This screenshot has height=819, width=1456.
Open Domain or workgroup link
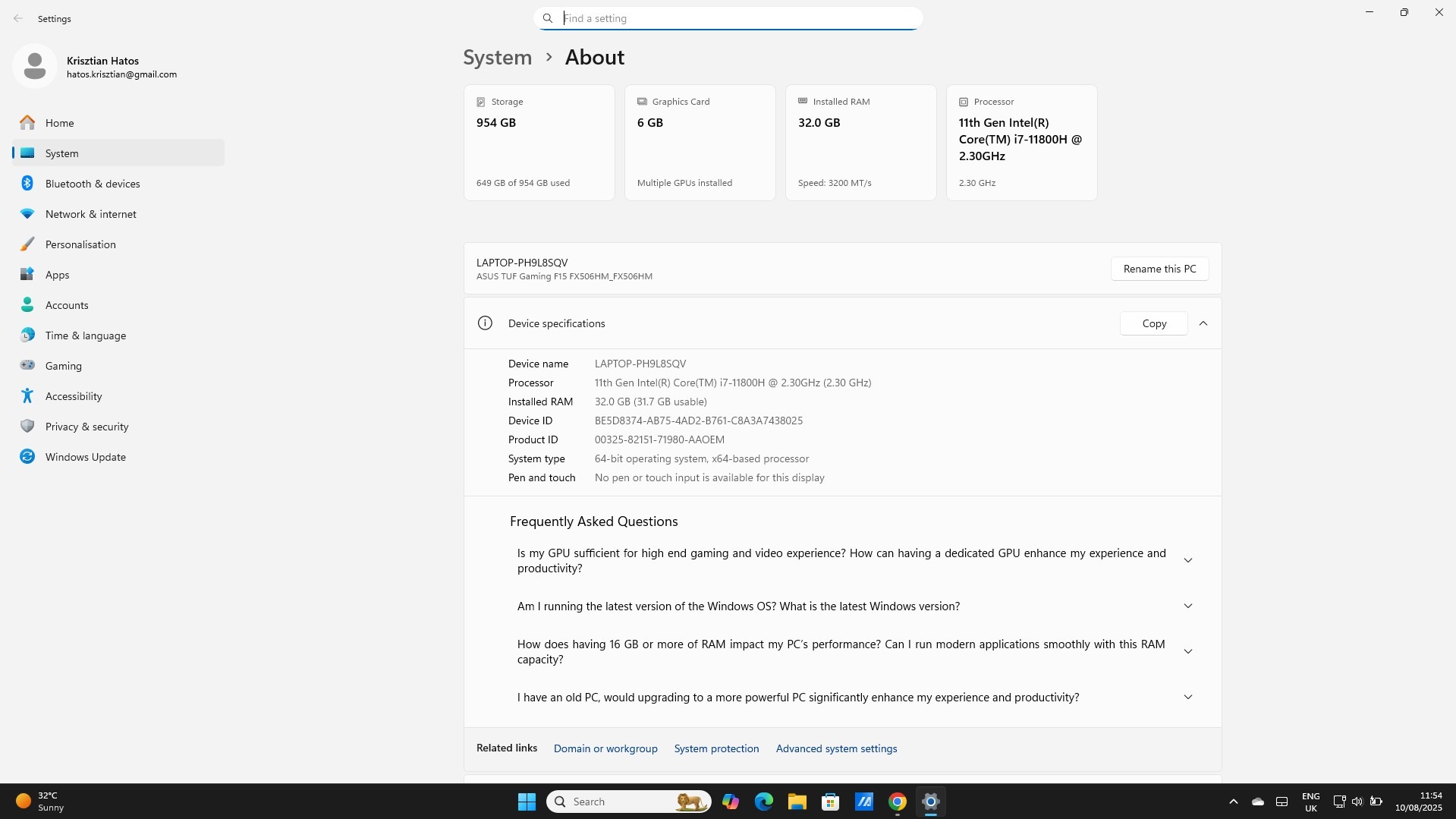[x=605, y=748]
